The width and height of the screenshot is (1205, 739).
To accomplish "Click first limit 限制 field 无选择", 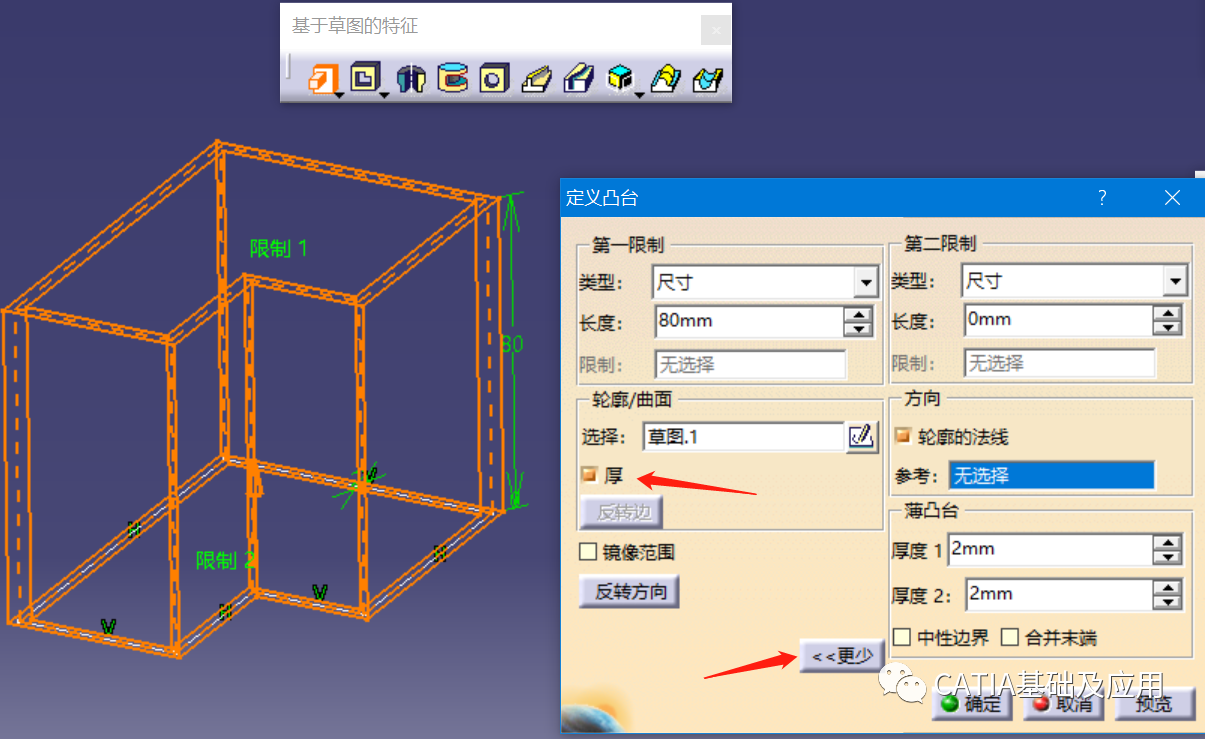I will [x=750, y=364].
